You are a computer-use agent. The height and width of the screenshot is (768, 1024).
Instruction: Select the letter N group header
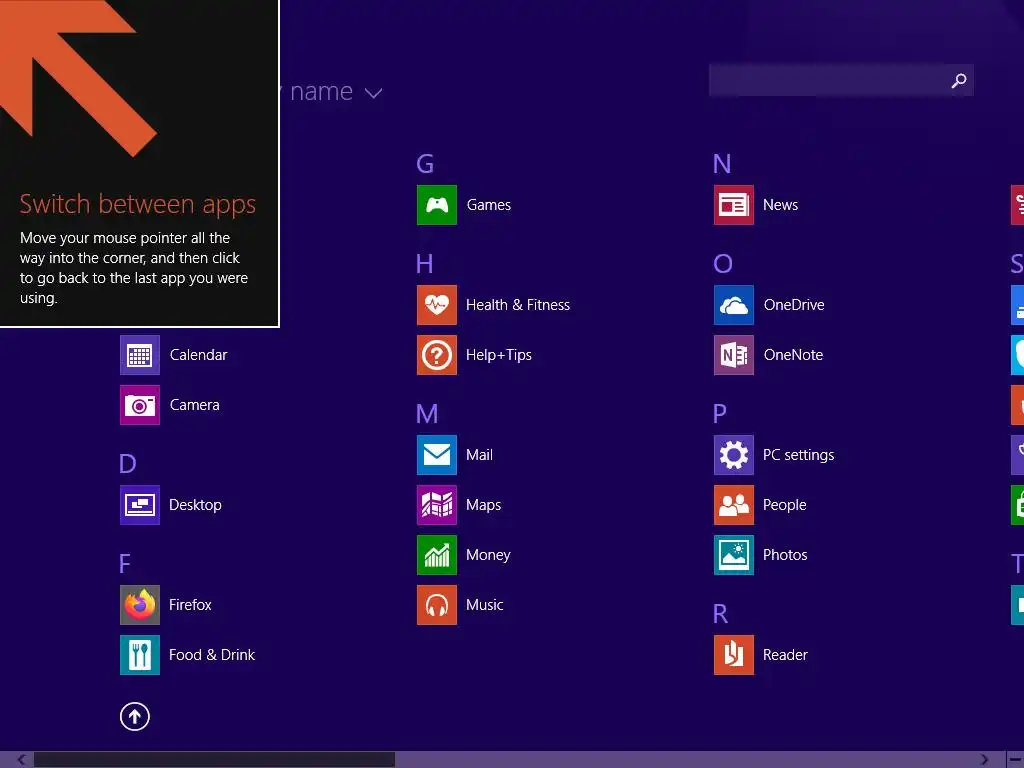click(x=722, y=164)
